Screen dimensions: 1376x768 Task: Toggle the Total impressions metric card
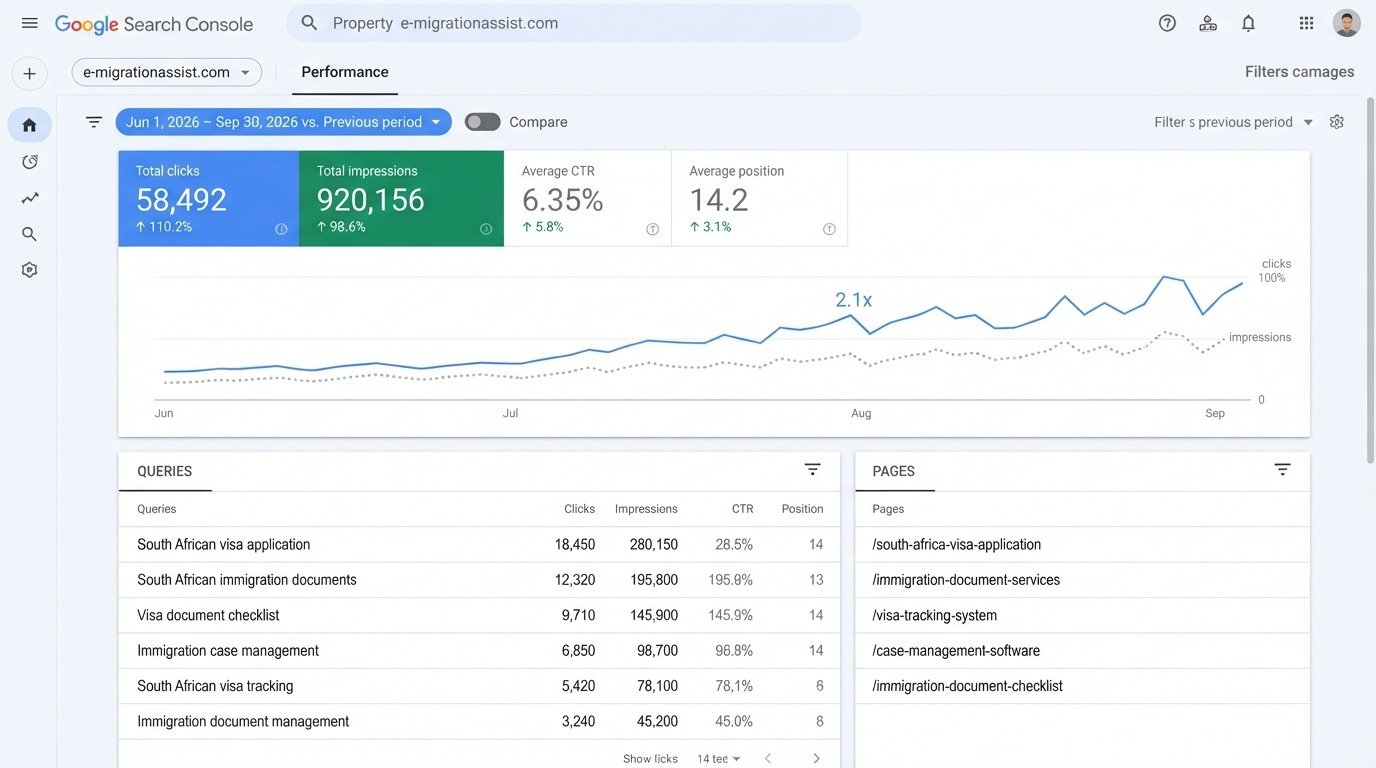(401, 198)
